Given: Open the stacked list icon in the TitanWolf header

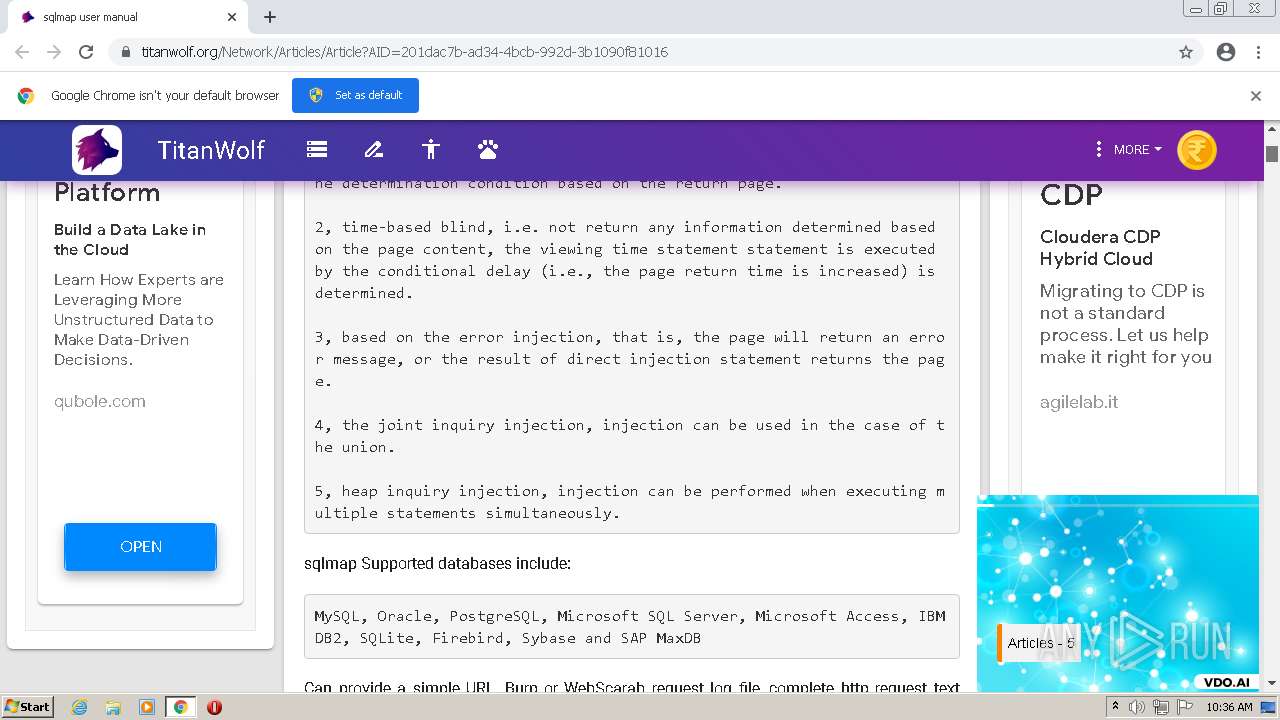Looking at the screenshot, I should pyautogui.click(x=317, y=150).
